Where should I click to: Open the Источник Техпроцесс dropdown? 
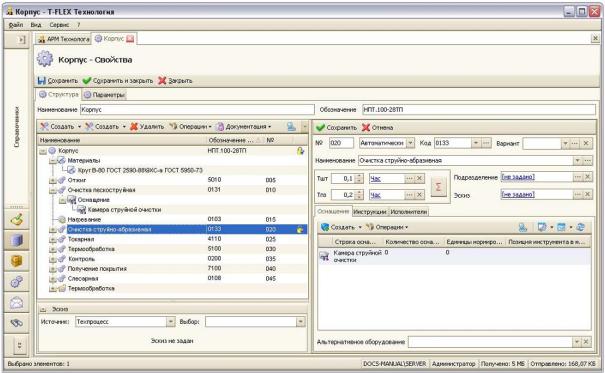pos(170,322)
